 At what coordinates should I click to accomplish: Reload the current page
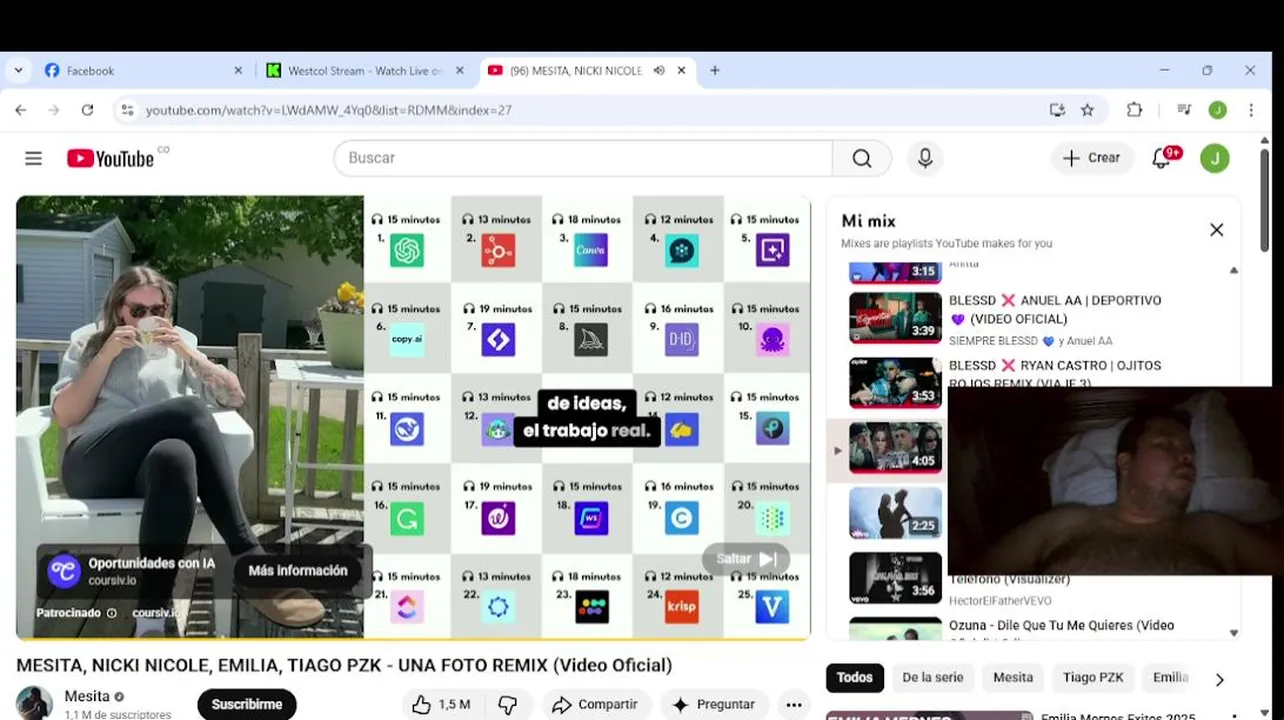pos(87,110)
